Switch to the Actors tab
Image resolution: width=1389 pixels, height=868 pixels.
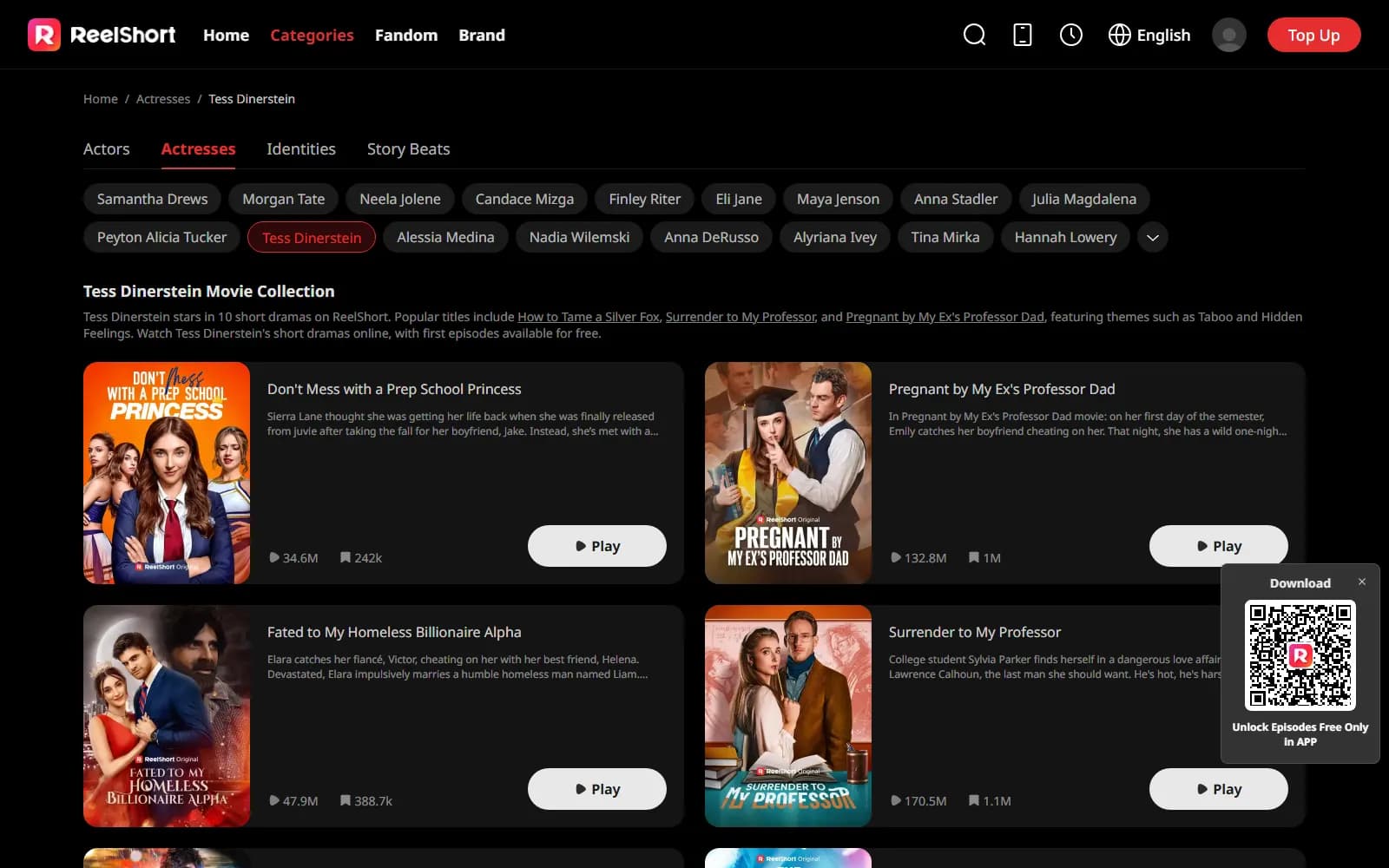[x=106, y=149]
